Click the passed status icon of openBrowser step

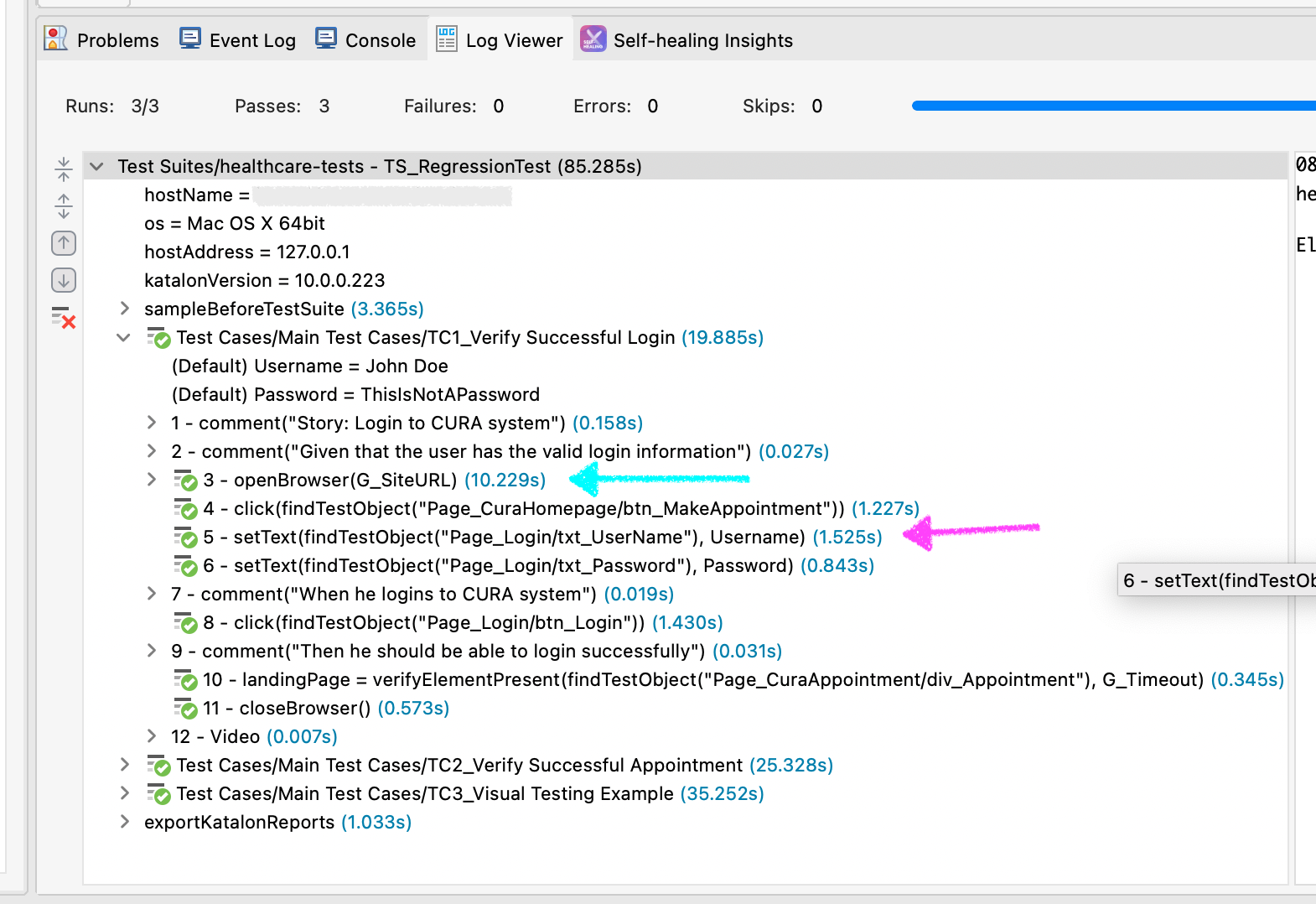click(x=185, y=481)
